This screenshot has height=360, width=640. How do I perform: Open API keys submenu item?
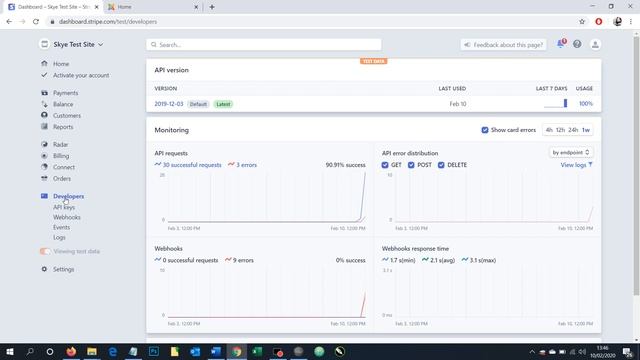[x=64, y=207]
